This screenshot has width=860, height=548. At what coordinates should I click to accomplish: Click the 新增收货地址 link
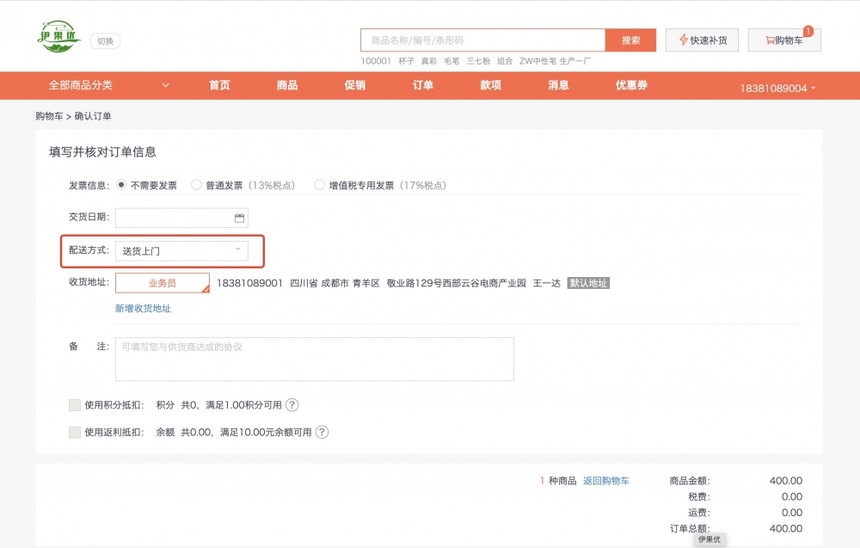(143, 309)
